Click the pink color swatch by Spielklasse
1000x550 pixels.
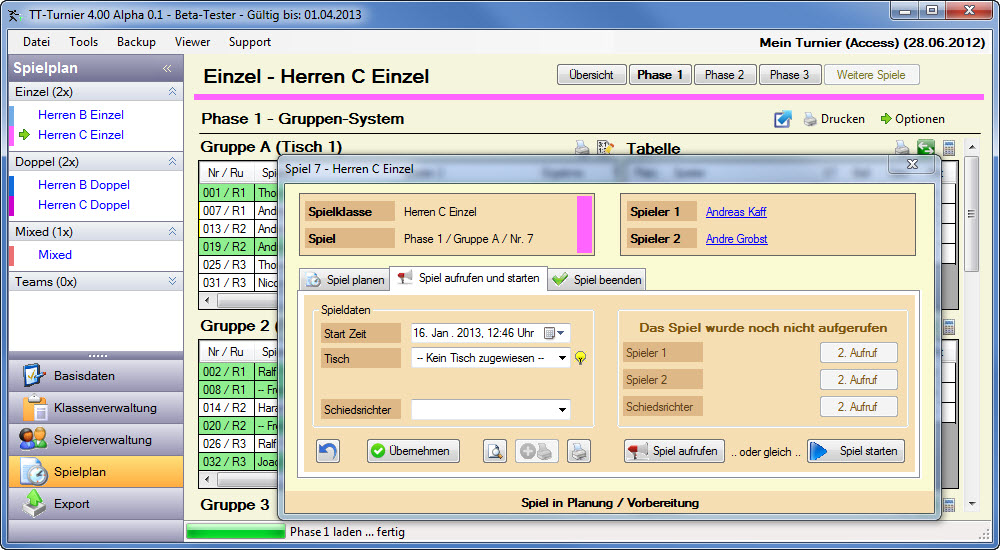[x=585, y=225]
